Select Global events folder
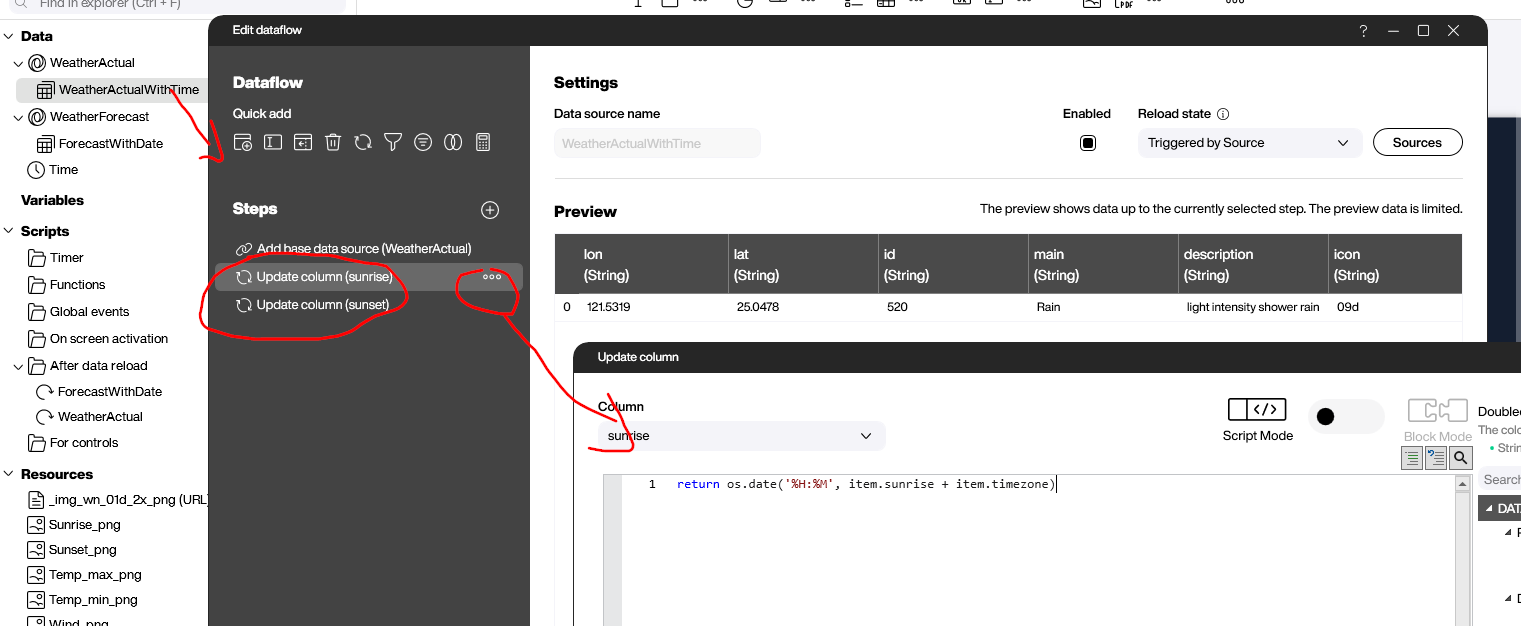The image size is (1521, 626). click(89, 312)
